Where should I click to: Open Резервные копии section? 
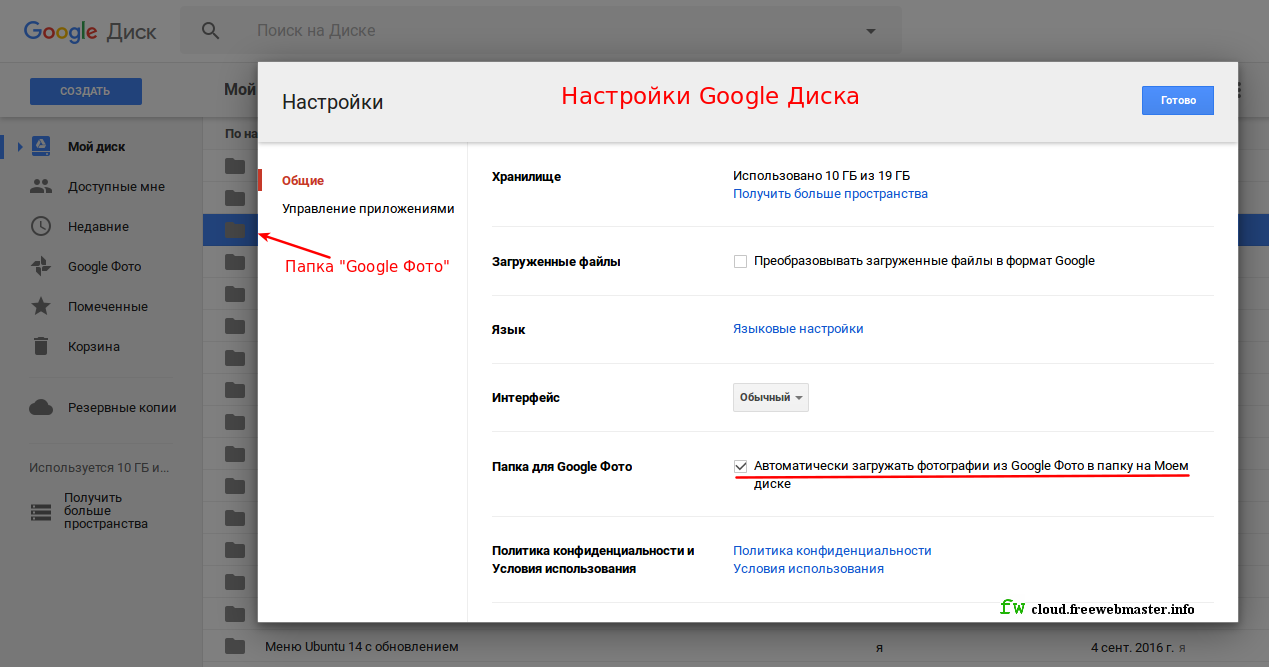point(122,408)
